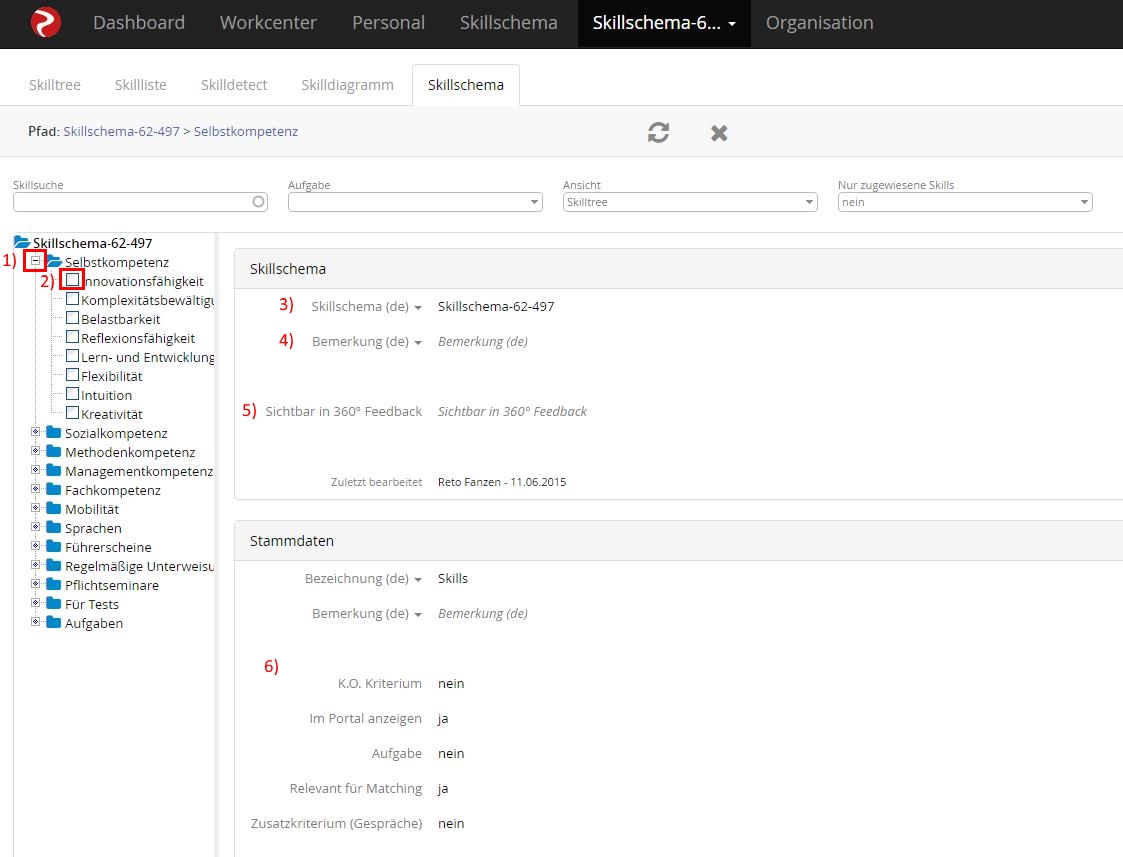
Task: Open the Workcenter menu
Action: click(x=268, y=23)
